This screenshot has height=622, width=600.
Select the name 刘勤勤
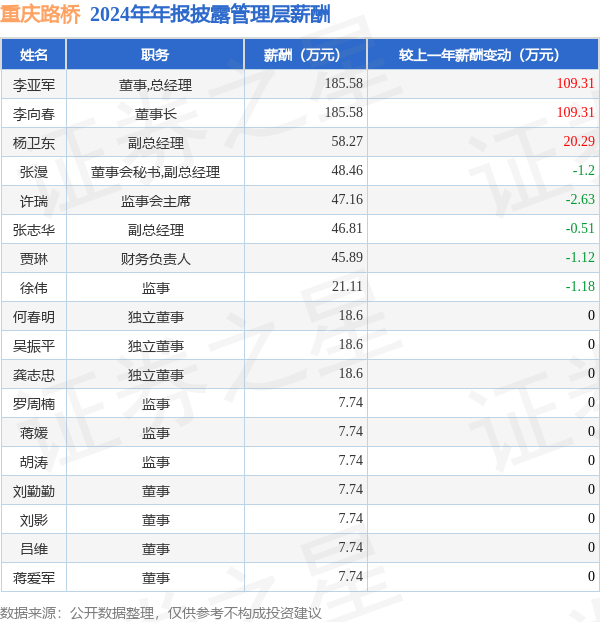pyautogui.click(x=34, y=491)
